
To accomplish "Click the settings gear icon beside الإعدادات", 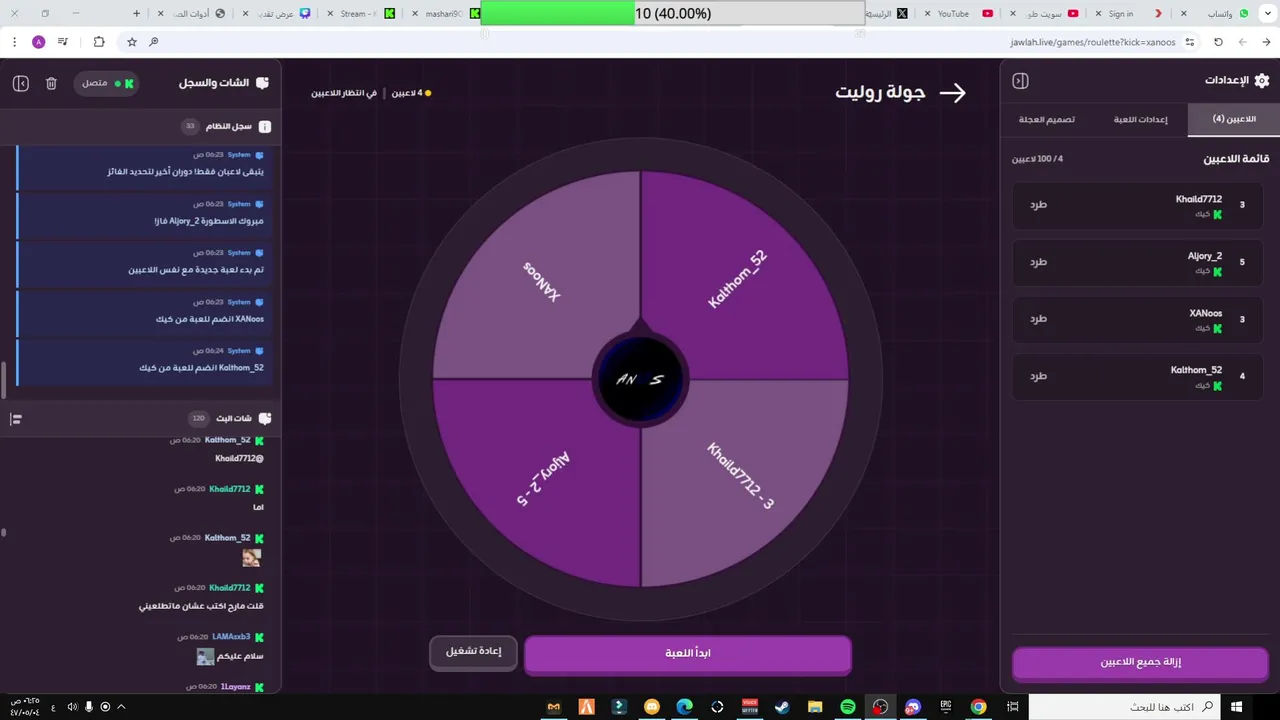I will pos(1261,81).
